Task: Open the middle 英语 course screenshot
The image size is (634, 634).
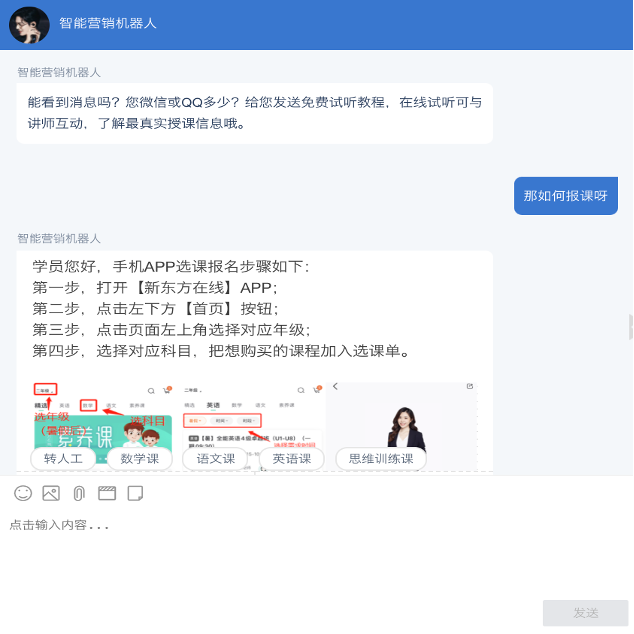Action: [251, 427]
